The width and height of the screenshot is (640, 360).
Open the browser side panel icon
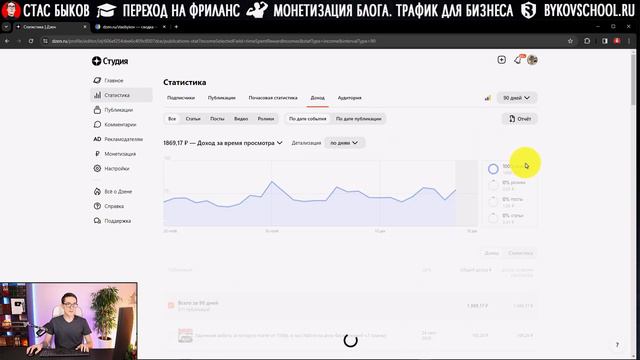604,41
